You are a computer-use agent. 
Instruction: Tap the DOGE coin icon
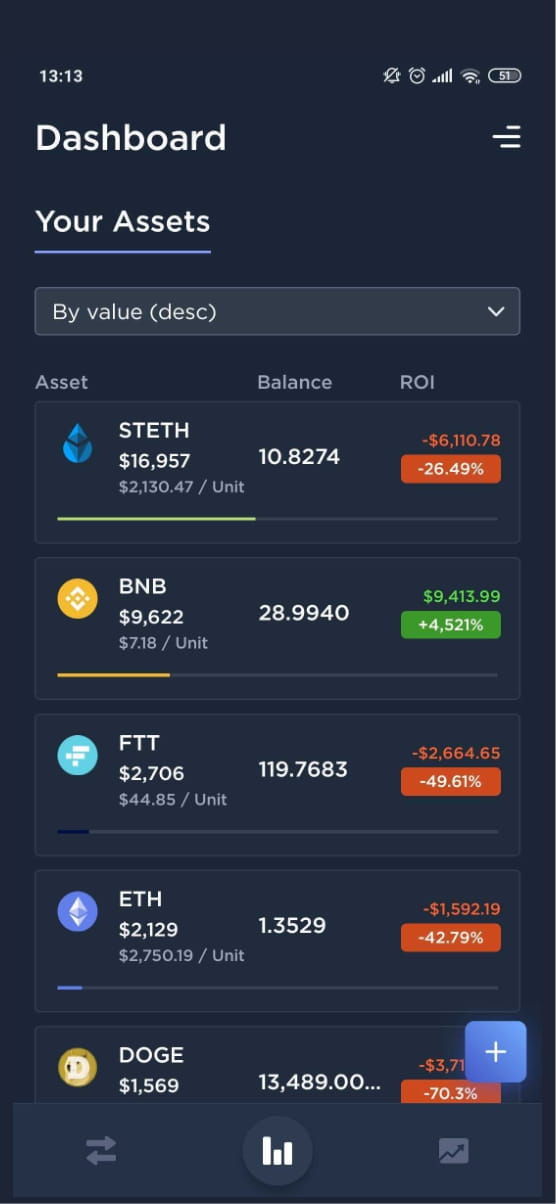coord(77,1067)
